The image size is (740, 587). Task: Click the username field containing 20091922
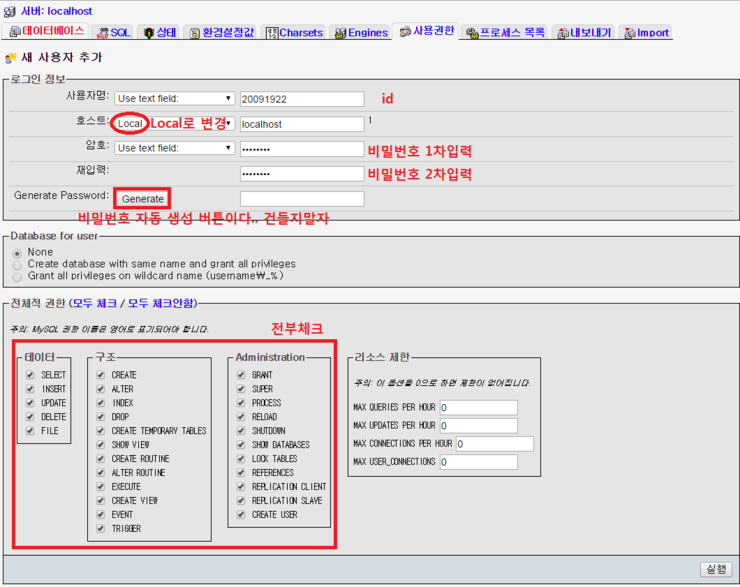tap(302, 99)
